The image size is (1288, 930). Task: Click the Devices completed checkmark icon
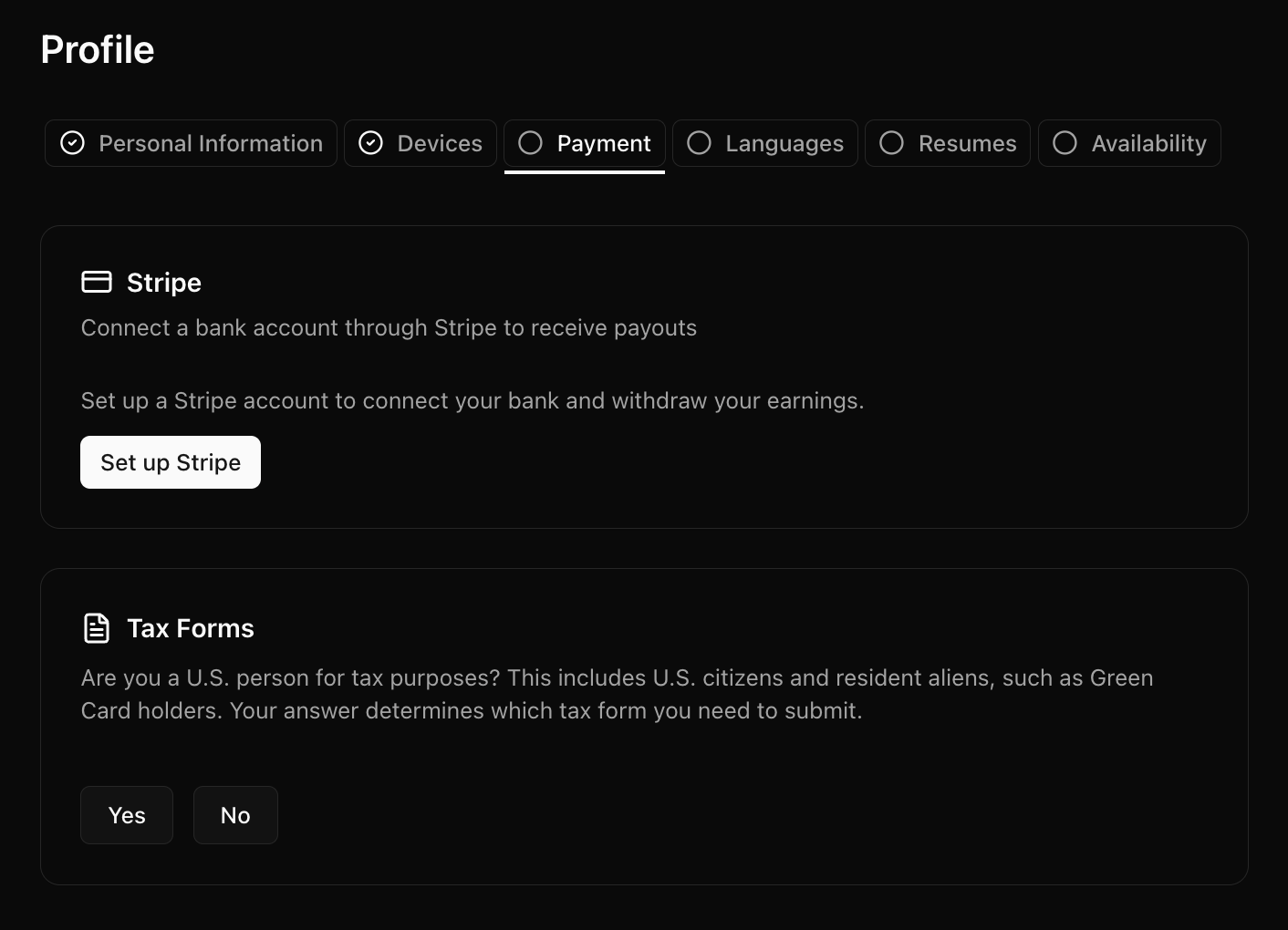point(371,143)
